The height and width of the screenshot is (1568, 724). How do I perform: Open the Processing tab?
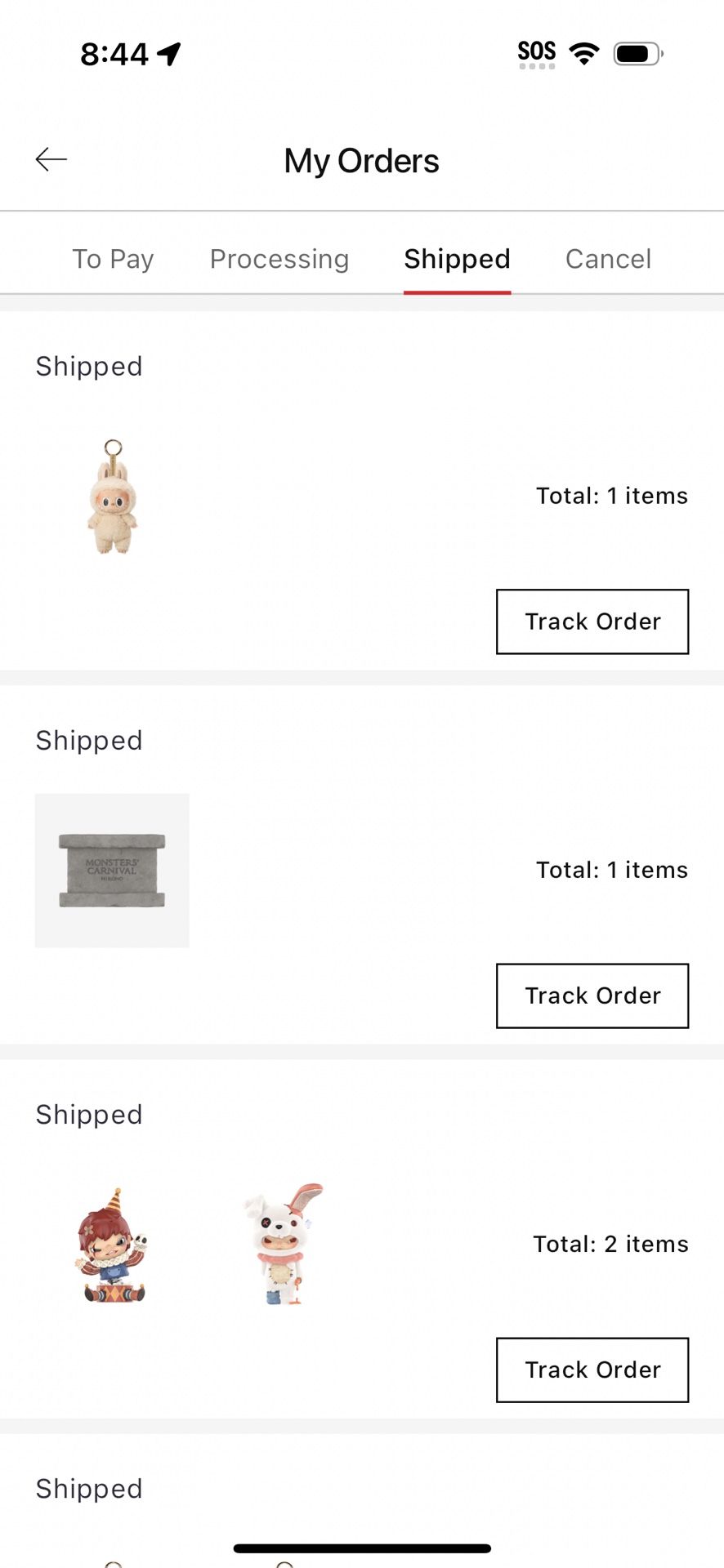(x=279, y=259)
